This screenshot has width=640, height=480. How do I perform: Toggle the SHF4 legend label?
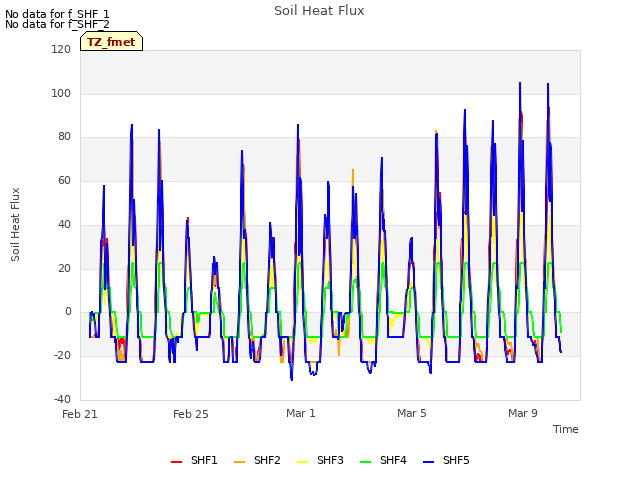(393, 460)
